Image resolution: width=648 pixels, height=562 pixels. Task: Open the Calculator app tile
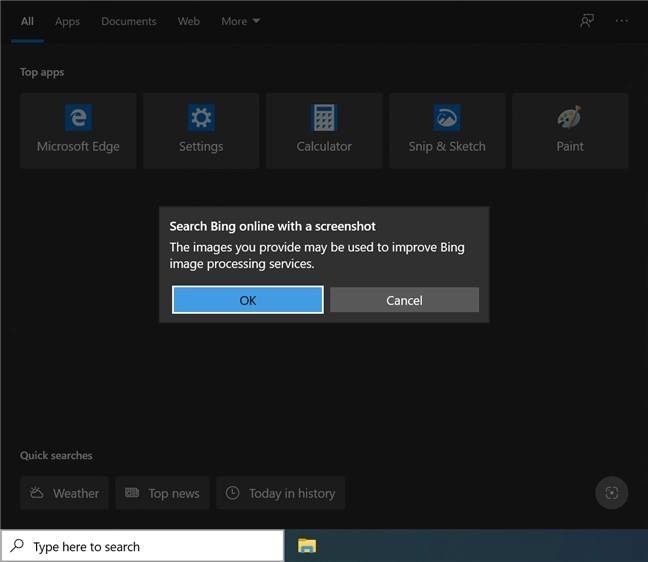[324, 131]
